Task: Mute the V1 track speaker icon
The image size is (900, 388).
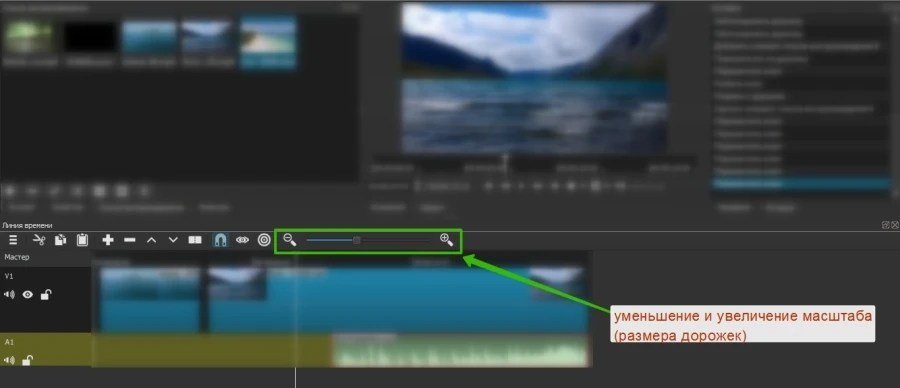Action: 9,294
